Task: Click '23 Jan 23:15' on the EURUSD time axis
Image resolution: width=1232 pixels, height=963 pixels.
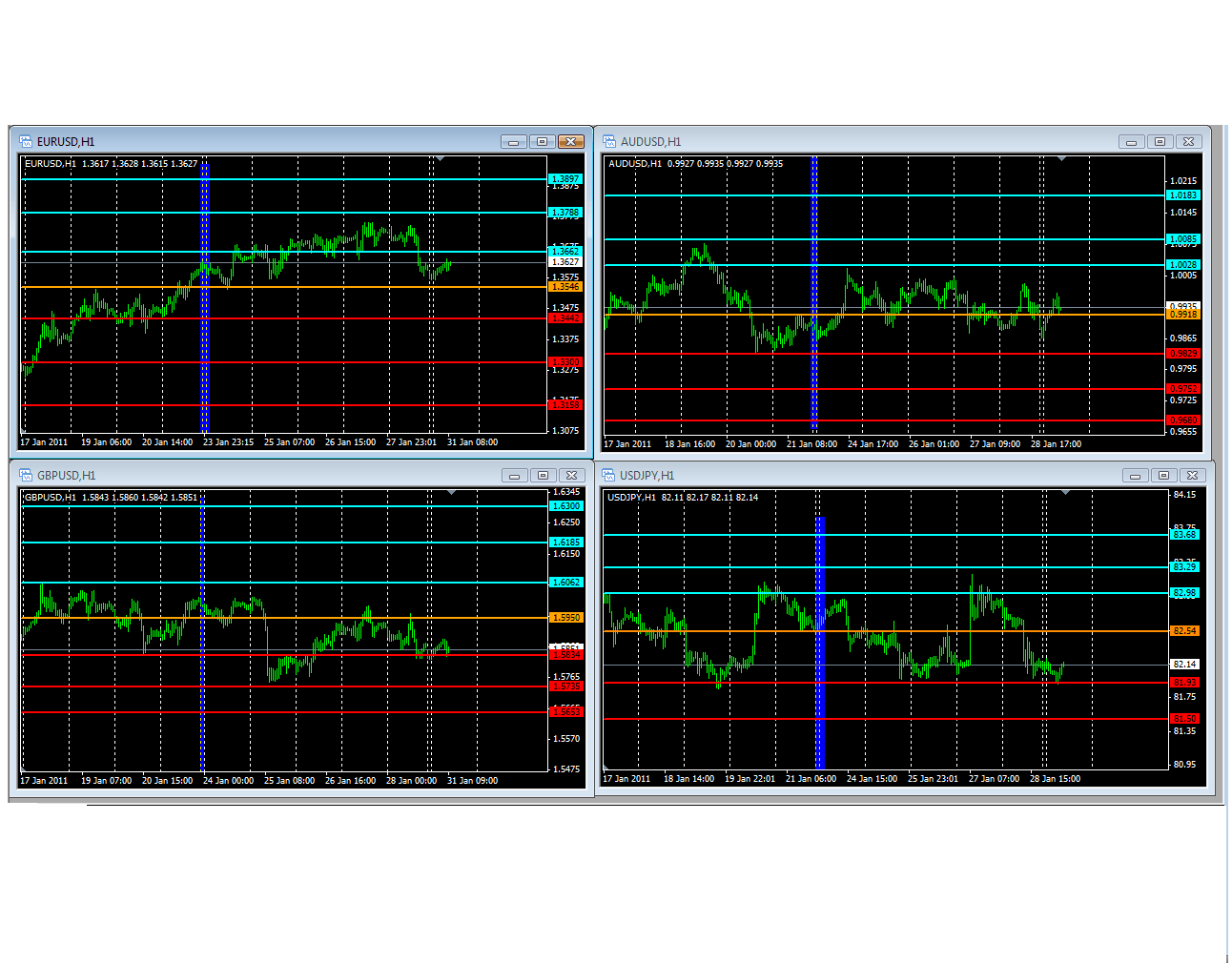Action: point(228,442)
